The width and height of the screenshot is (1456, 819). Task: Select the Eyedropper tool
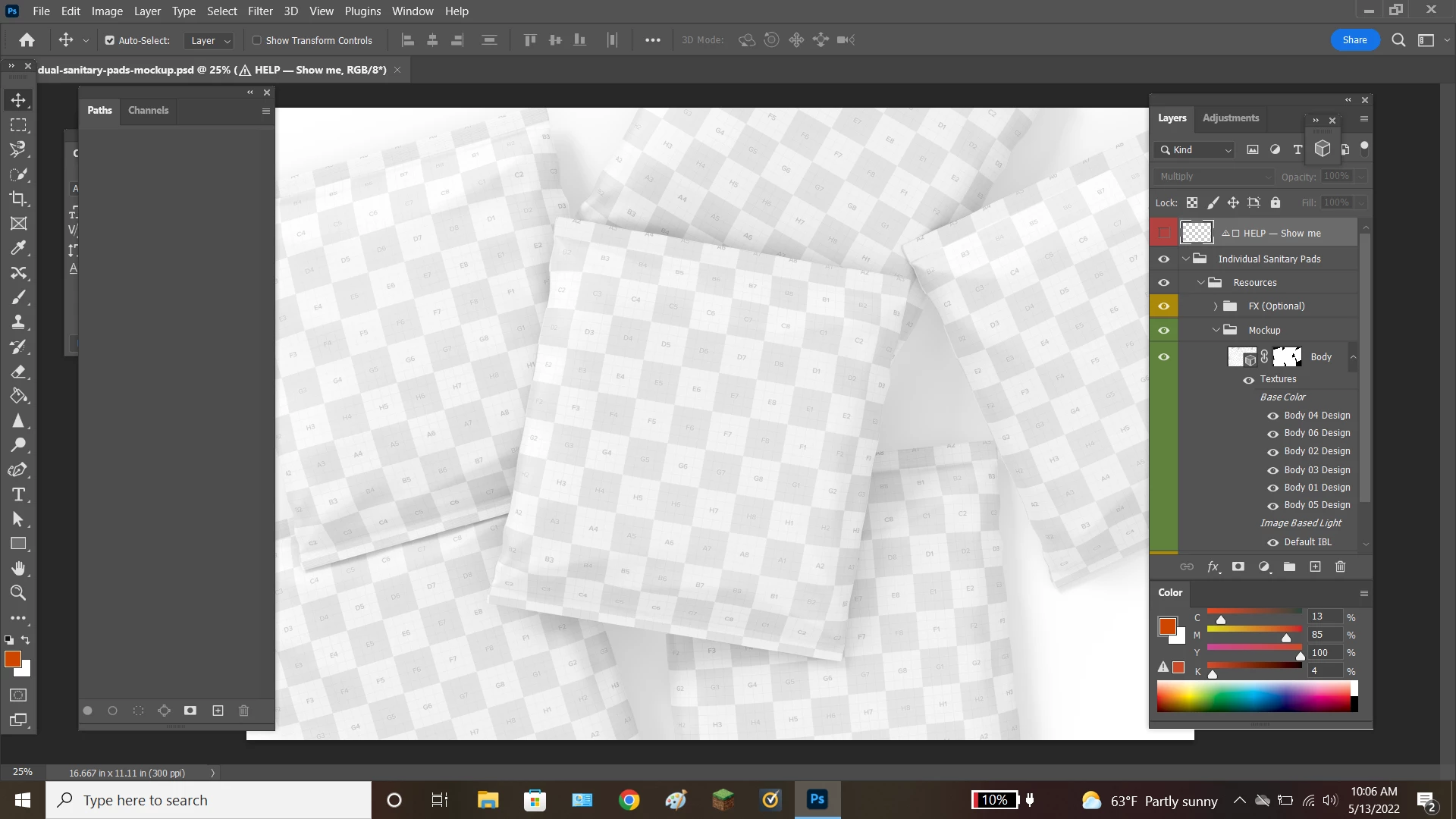[18, 248]
